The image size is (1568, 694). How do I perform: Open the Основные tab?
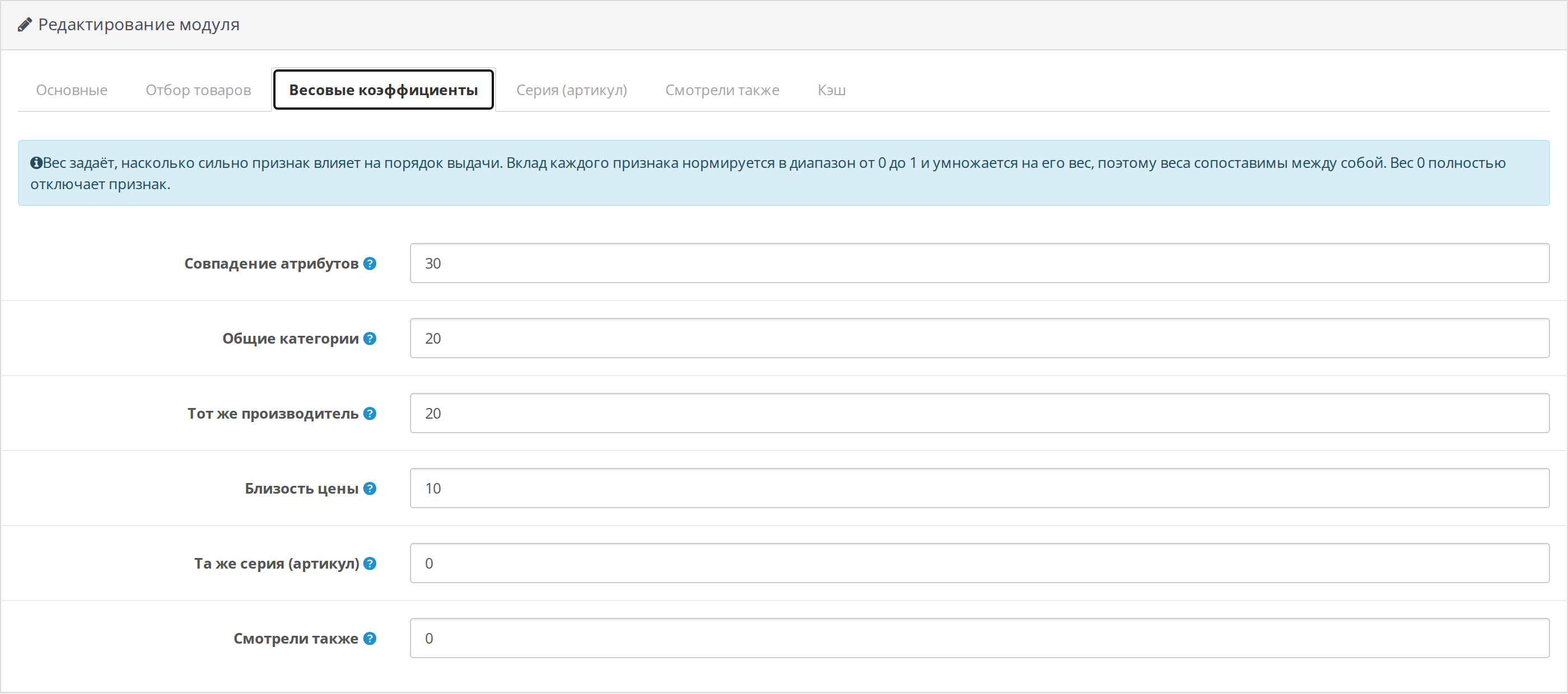(72, 90)
